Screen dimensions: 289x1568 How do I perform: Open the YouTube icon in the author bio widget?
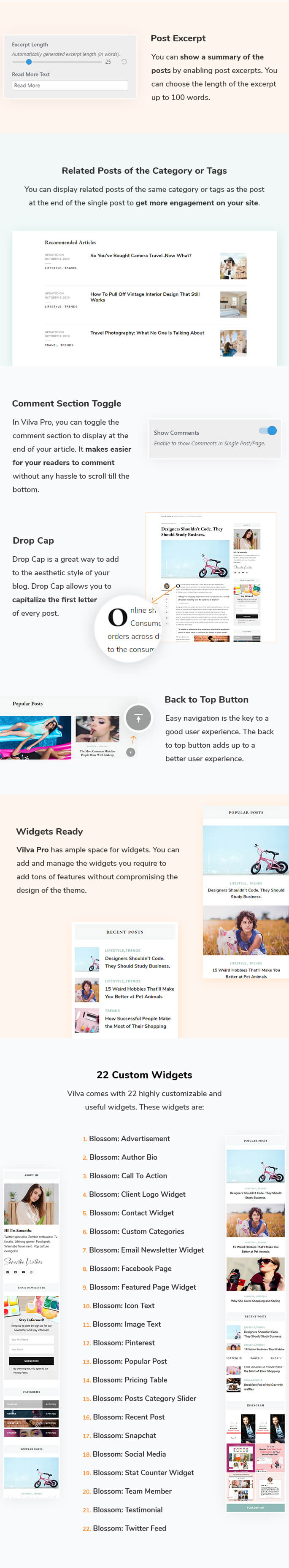(x=23, y=1272)
